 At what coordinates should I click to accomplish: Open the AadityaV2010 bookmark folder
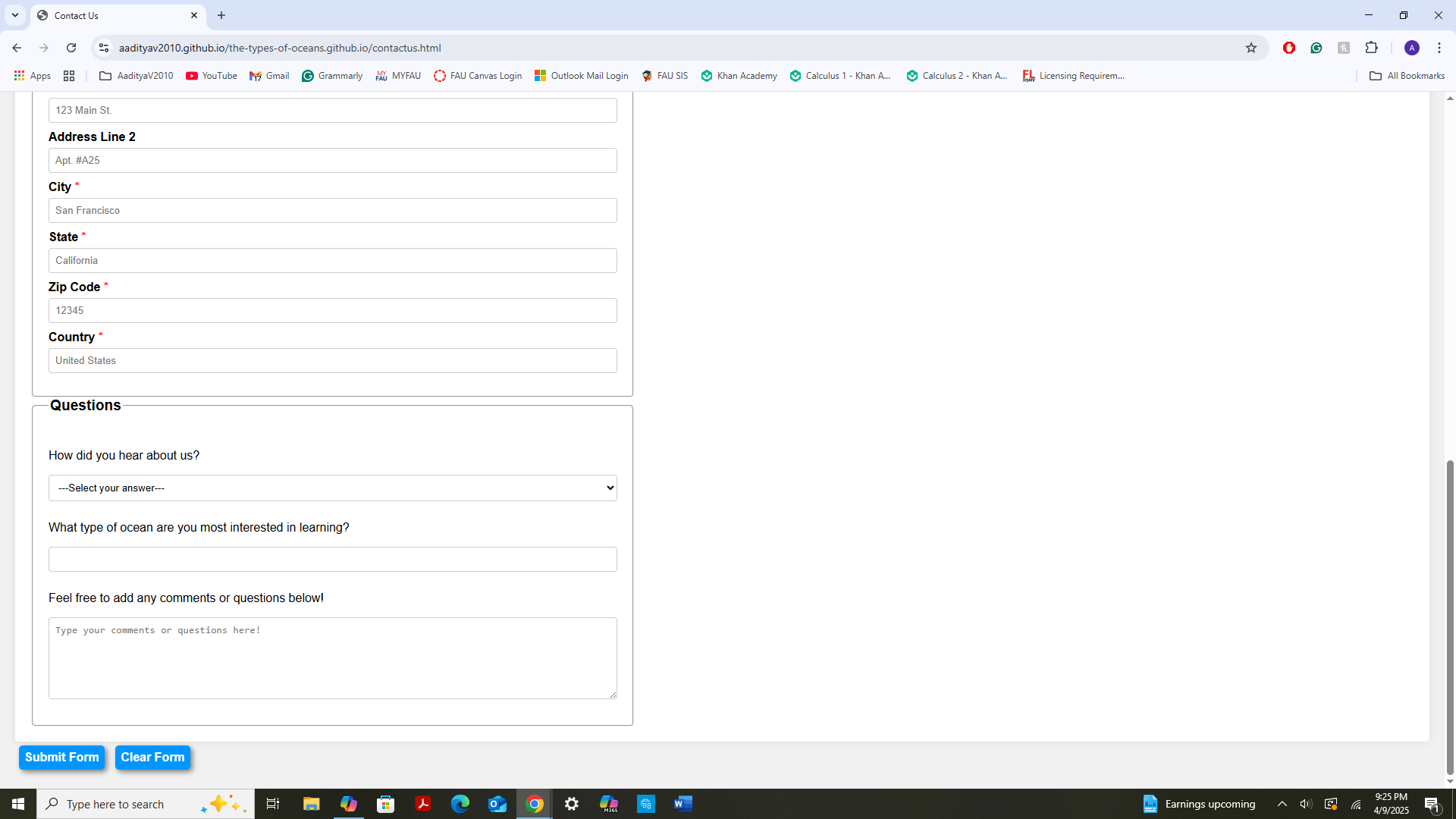click(x=136, y=76)
